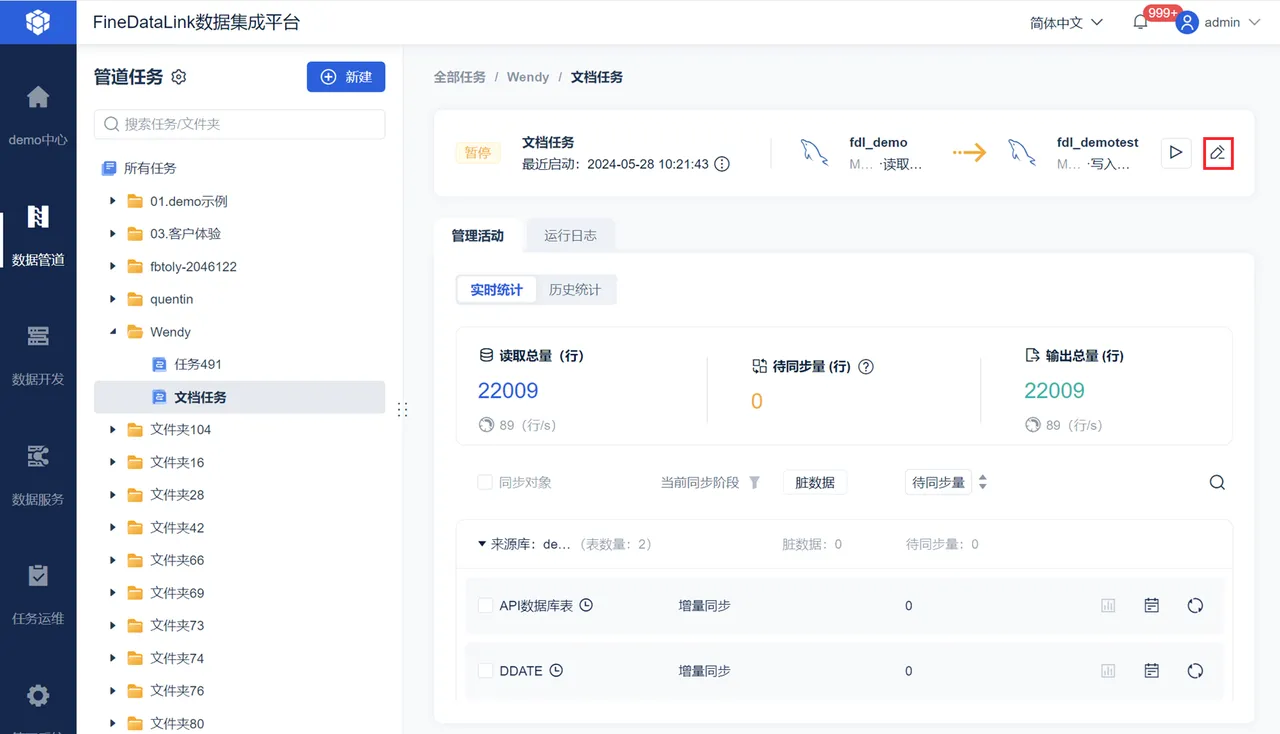Open the demo中心 home icon
This screenshot has width=1280, height=734.
pyautogui.click(x=38, y=97)
